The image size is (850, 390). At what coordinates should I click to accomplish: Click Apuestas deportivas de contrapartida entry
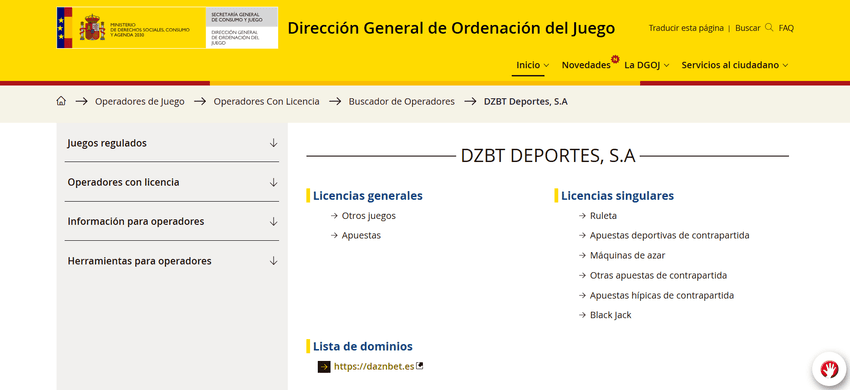tap(669, 235)
